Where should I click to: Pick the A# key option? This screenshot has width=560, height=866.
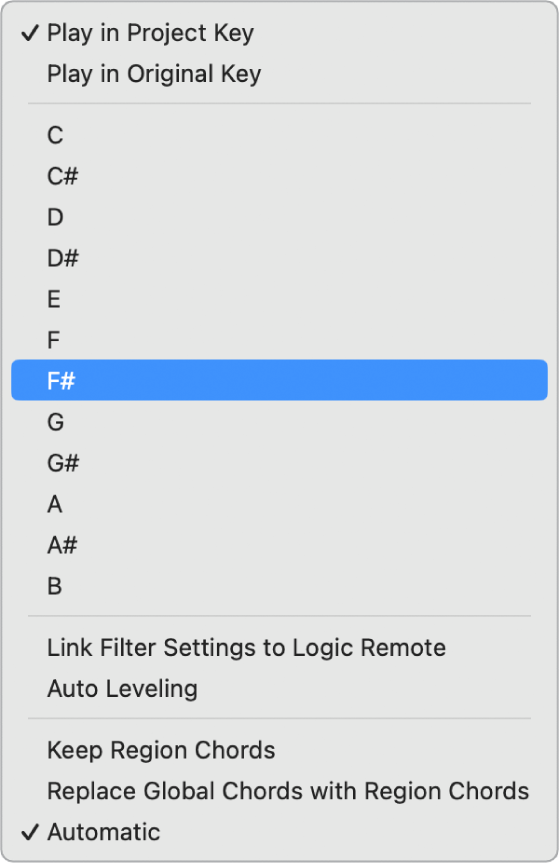point(279,545)
